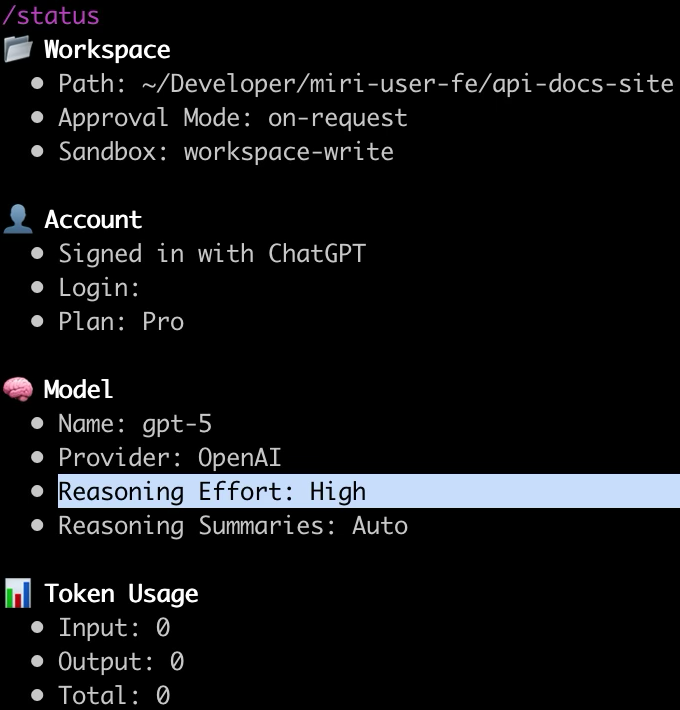This screenshot has height=710, width=680.
Task: Click the Model heading
Action: (x=78, y=389)
